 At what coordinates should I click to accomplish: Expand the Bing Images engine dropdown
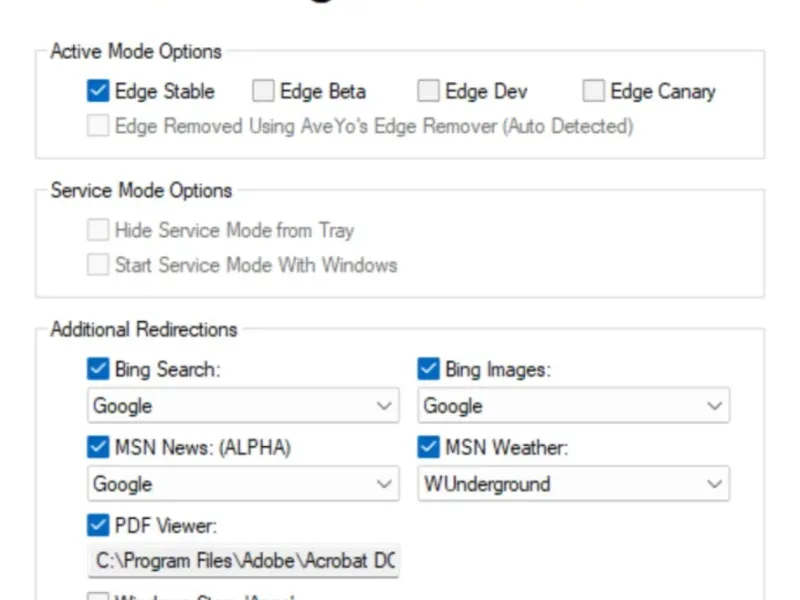pos(573,407)
